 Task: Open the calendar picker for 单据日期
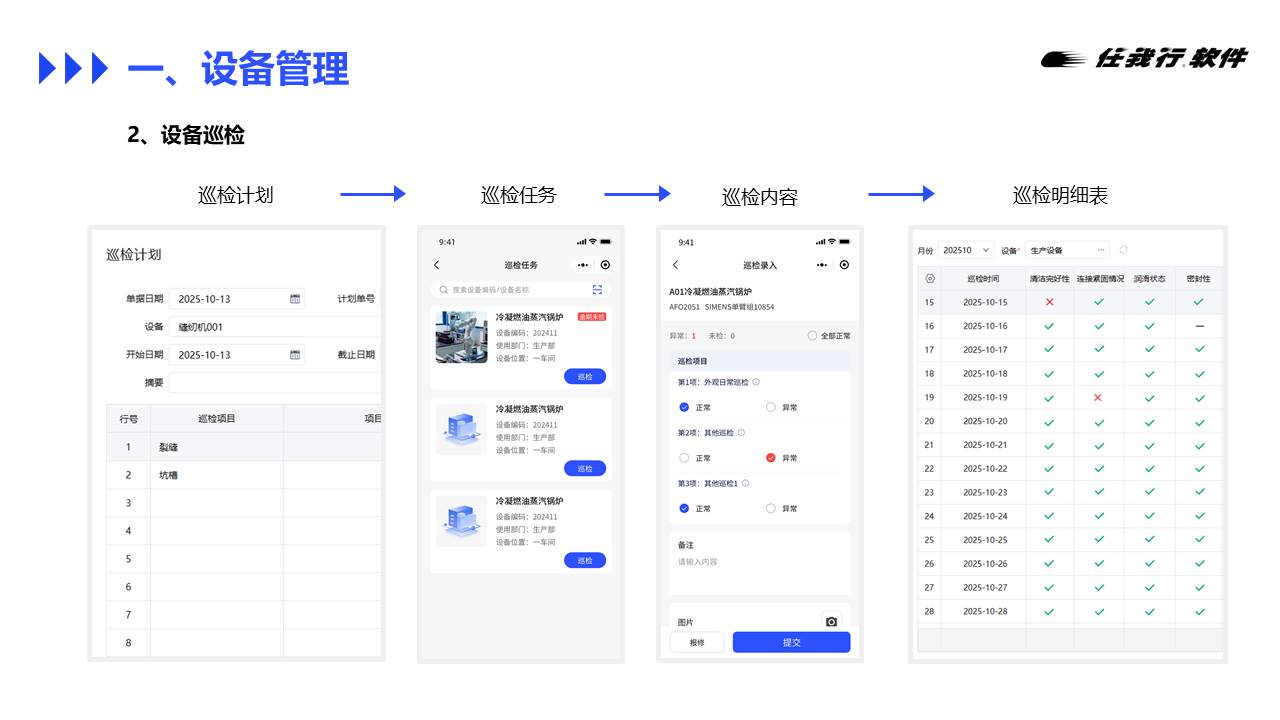pyautogui.click(x=295, y=299)
